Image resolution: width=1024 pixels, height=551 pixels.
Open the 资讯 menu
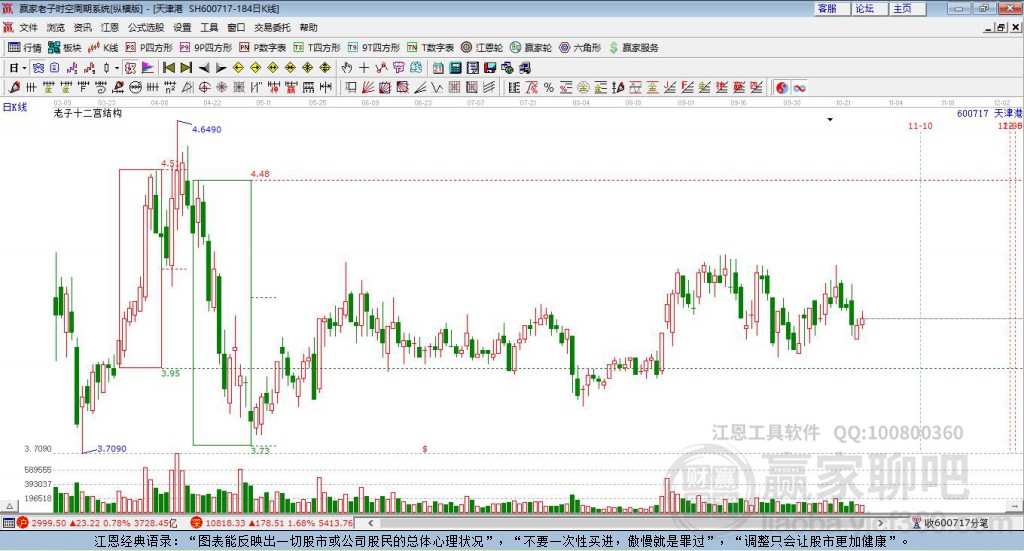tap(82, 27)
